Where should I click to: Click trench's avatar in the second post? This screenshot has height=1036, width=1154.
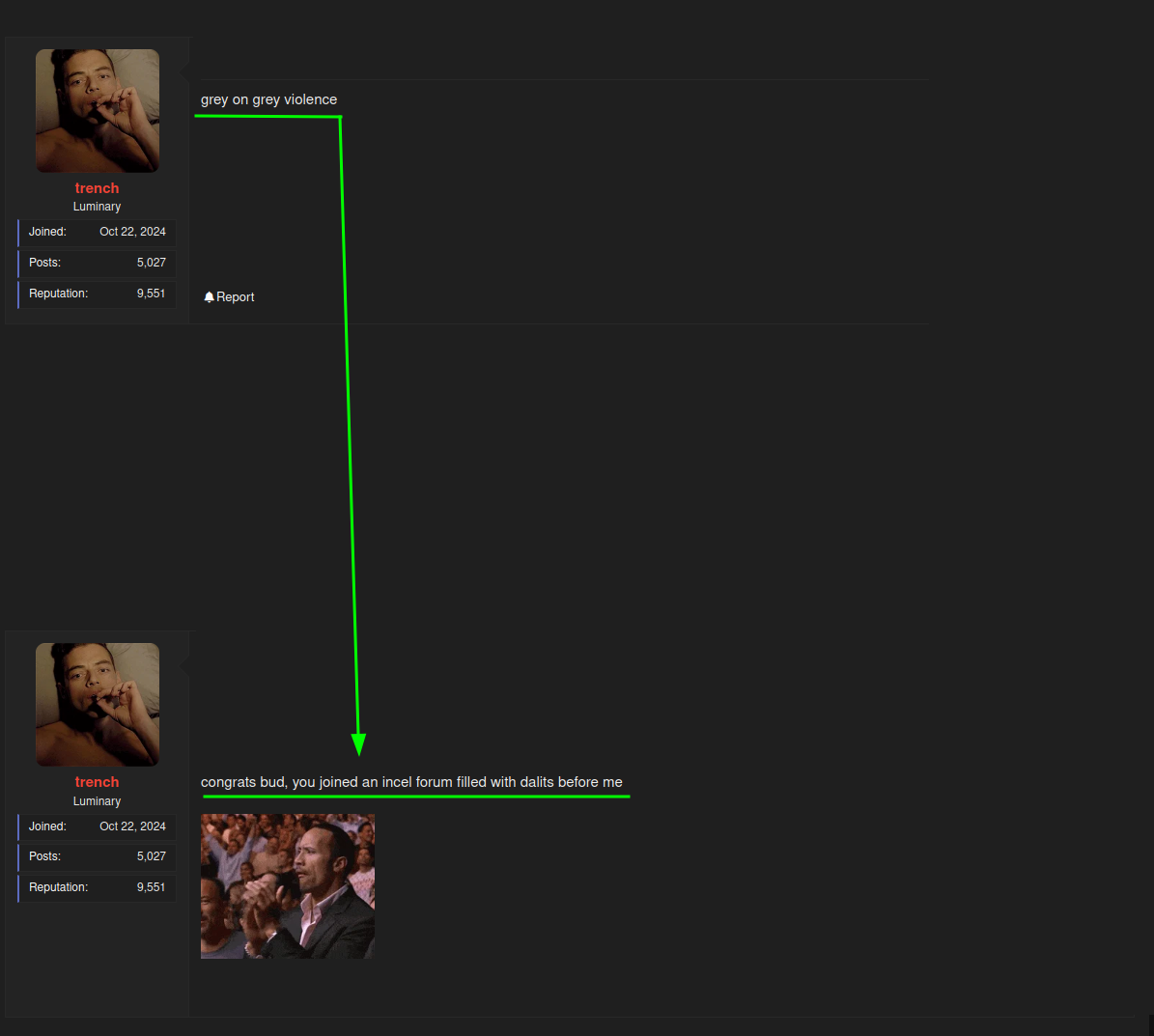98,705
